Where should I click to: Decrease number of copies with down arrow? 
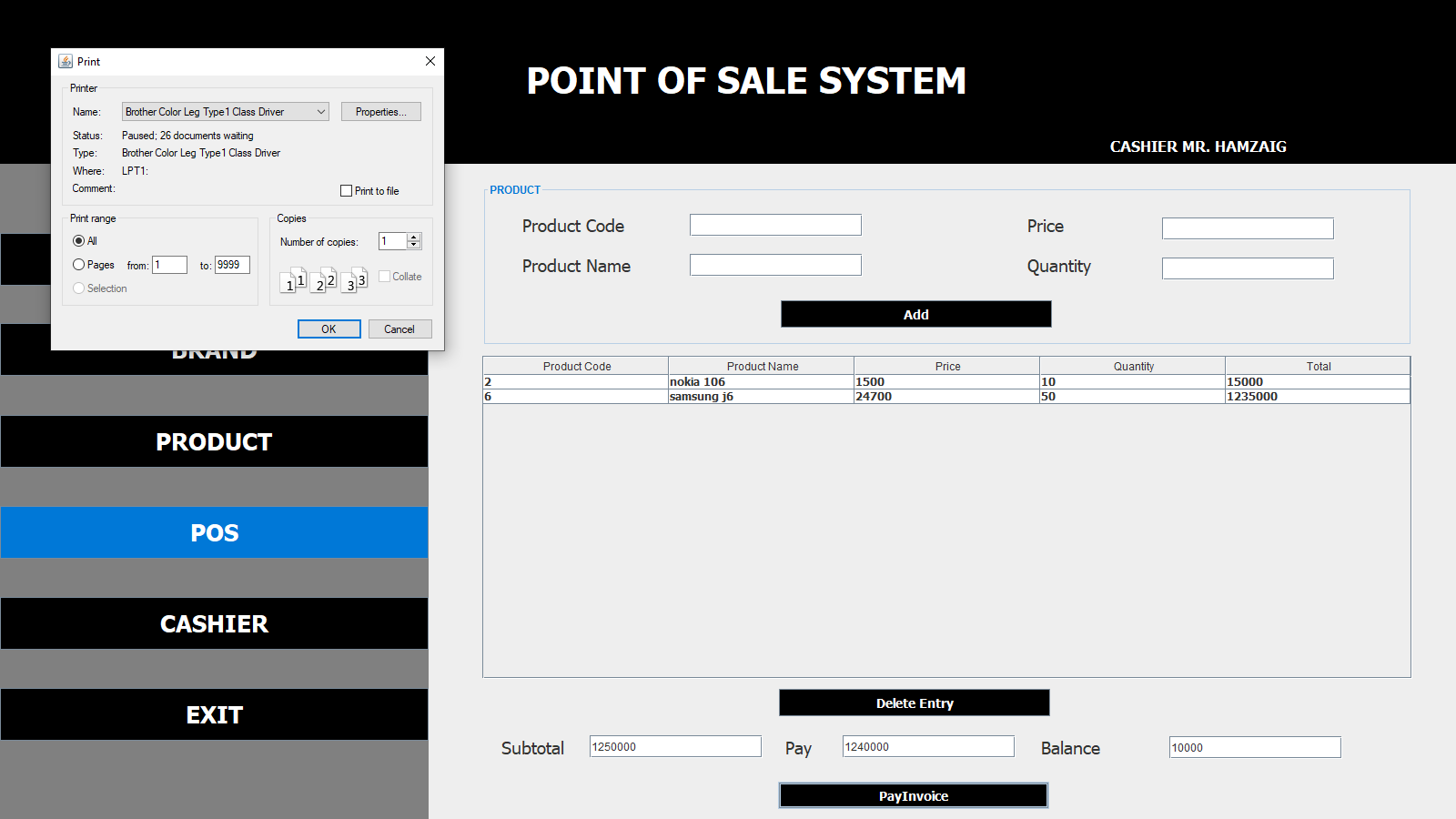point(414,246)
